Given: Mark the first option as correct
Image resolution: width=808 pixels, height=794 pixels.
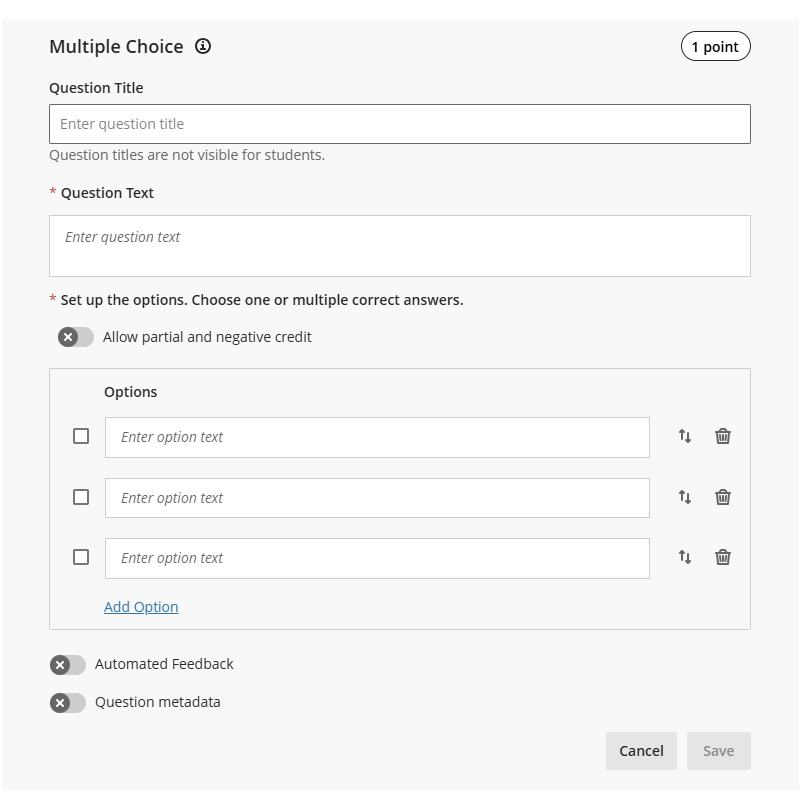Looking at the screenshot, I should point(81,437).
